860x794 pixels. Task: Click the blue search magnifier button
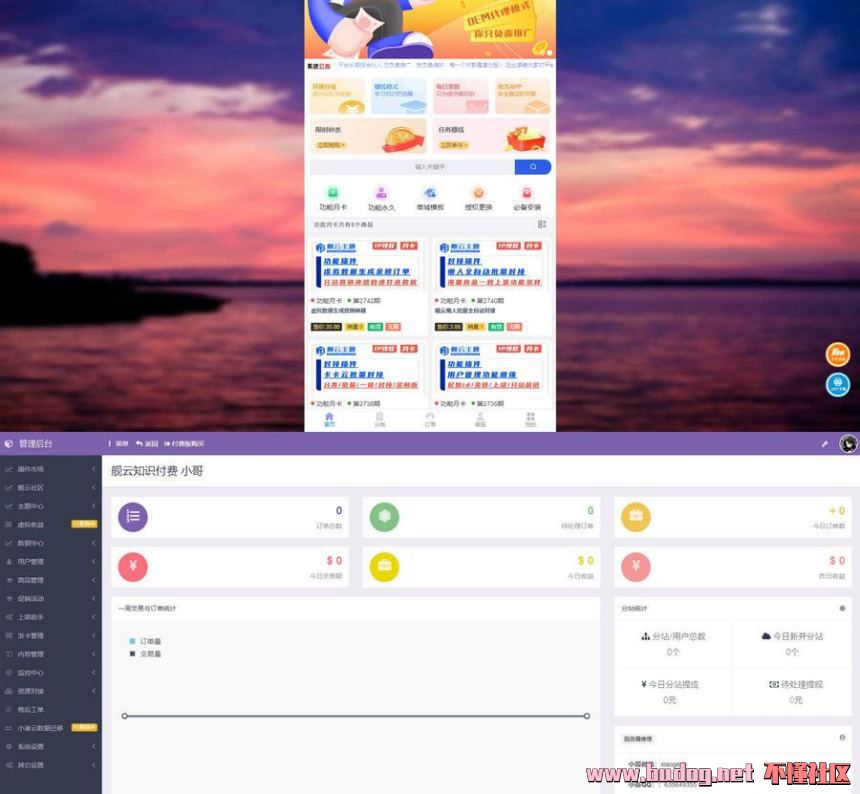click(533, 167)
